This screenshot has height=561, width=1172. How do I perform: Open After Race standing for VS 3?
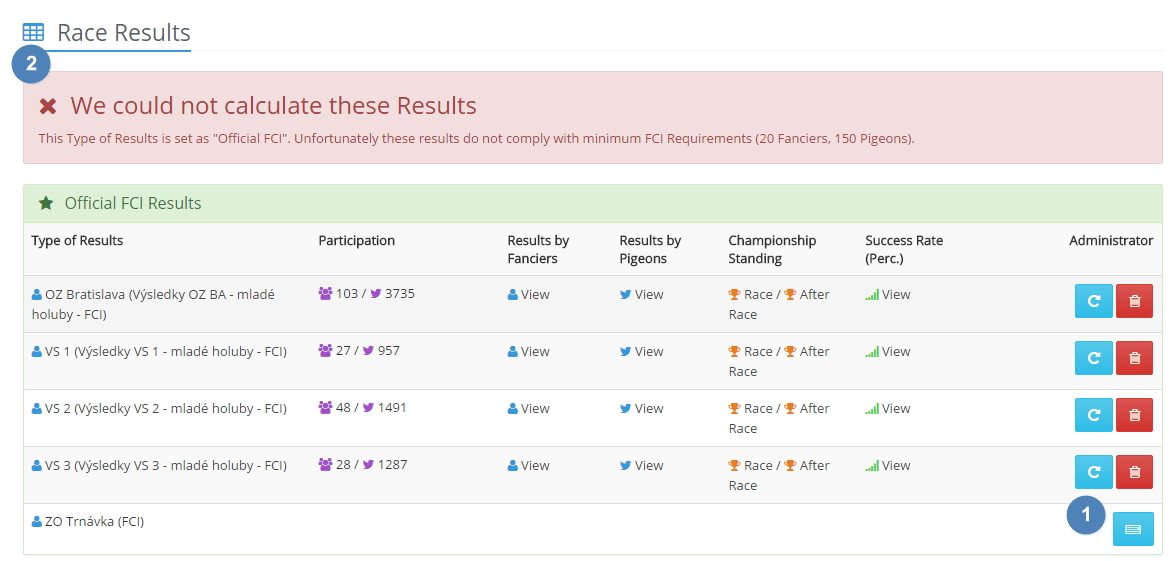(813, 466)
